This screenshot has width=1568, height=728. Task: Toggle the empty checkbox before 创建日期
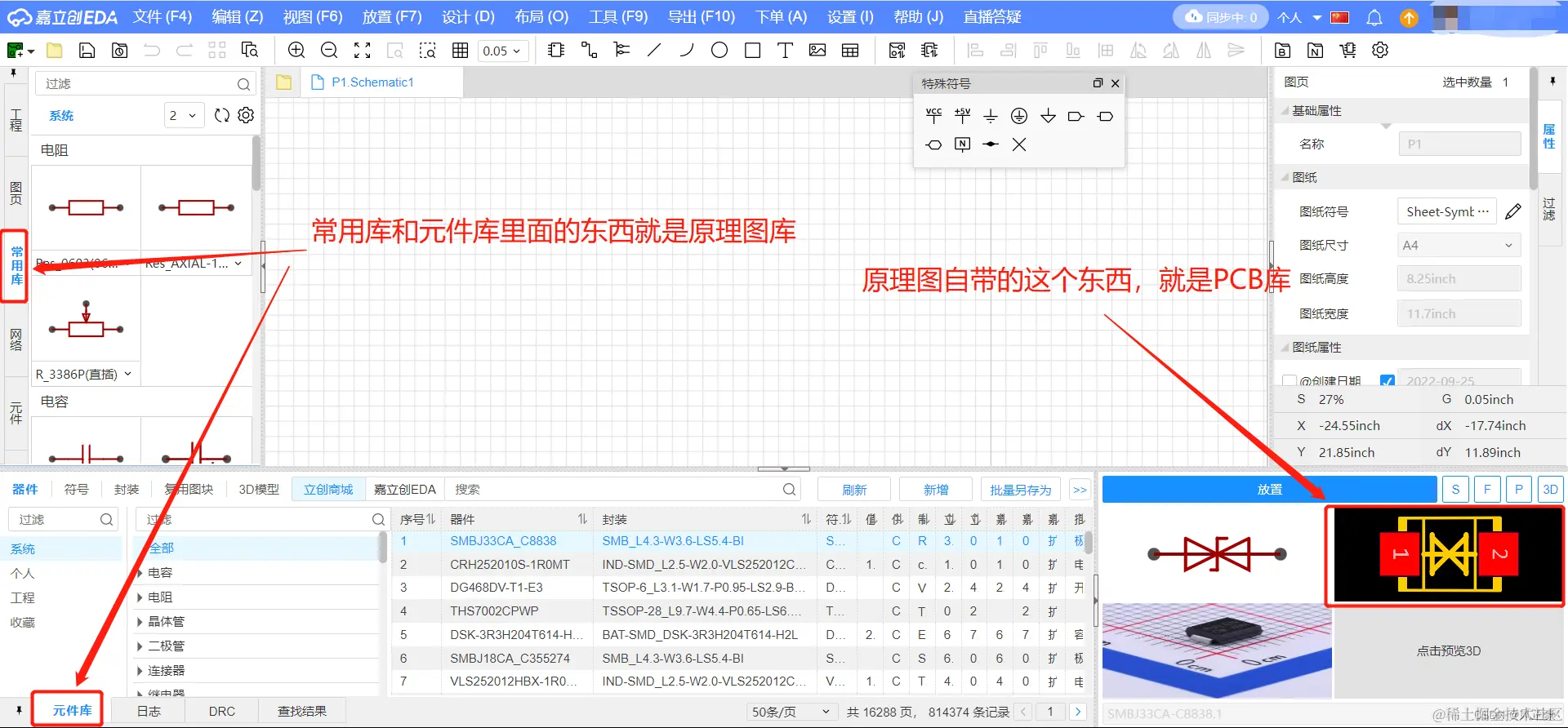click(1290, 380)
